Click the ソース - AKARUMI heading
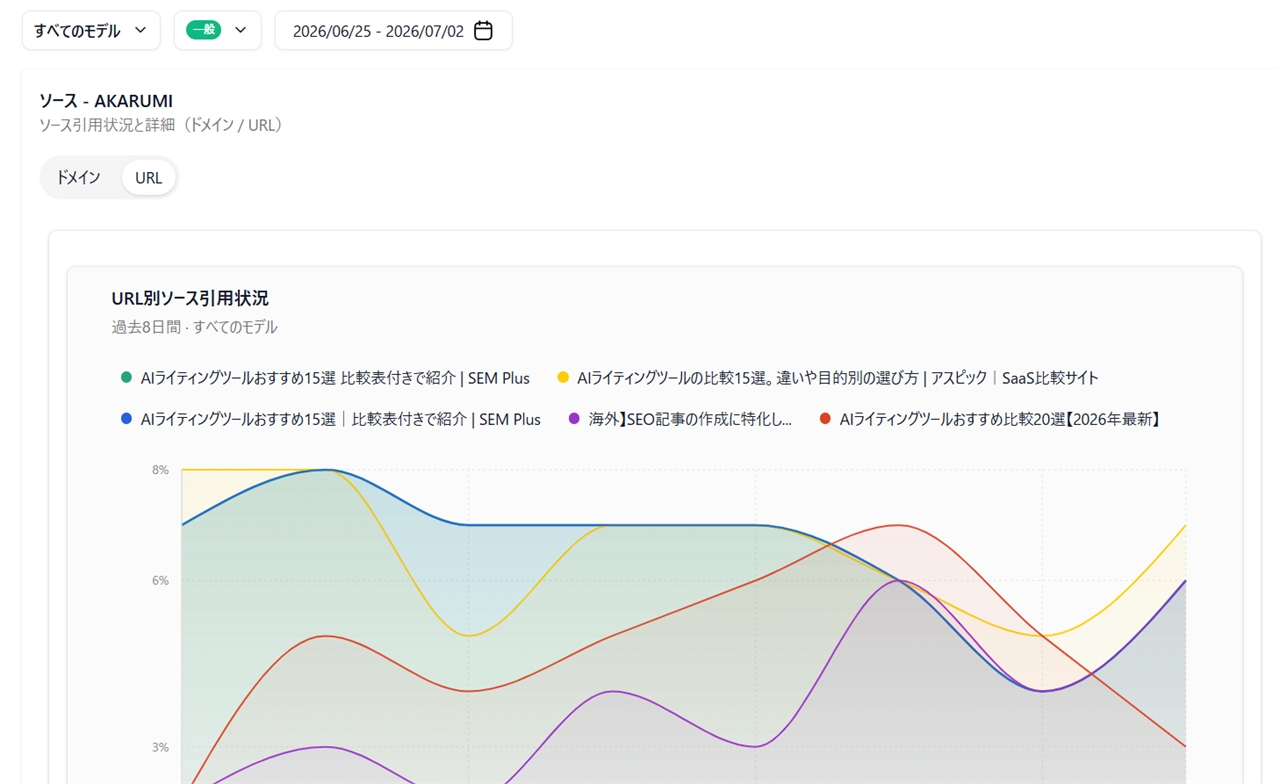Image resolution: width=1280 pixels, height=784 pixels. (106, 101)
